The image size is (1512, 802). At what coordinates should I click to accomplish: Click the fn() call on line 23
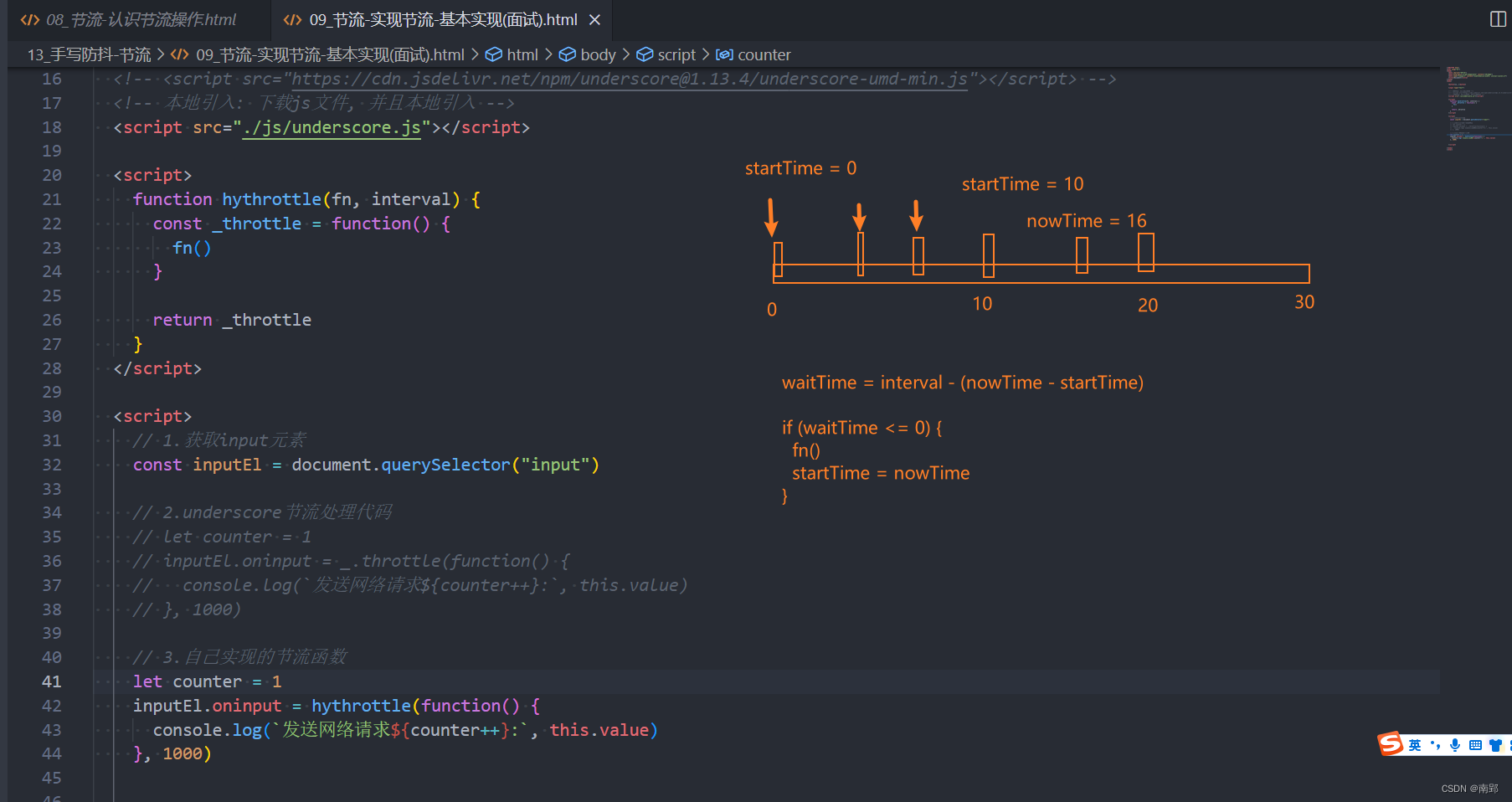pyautogui.click(x=192, y=248)
